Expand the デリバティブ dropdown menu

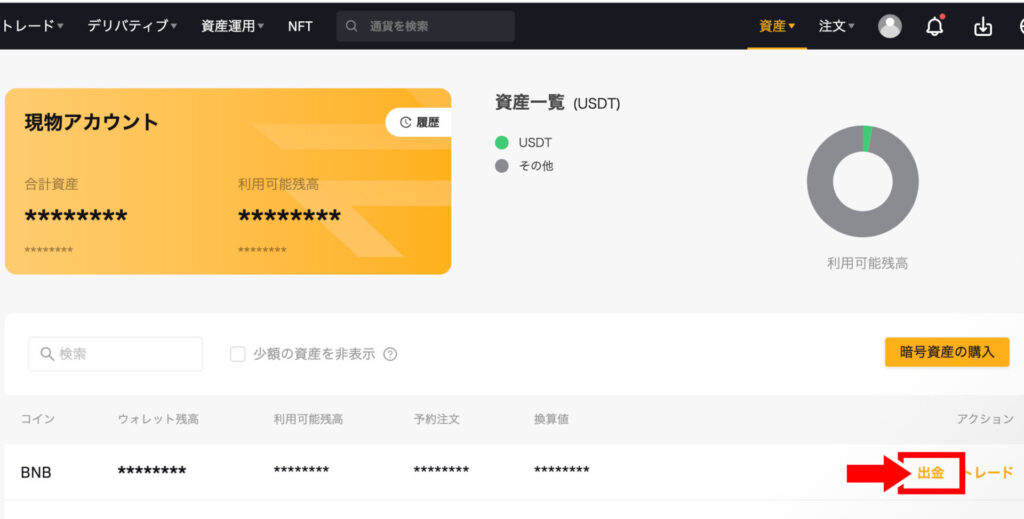tap(132, 26)
